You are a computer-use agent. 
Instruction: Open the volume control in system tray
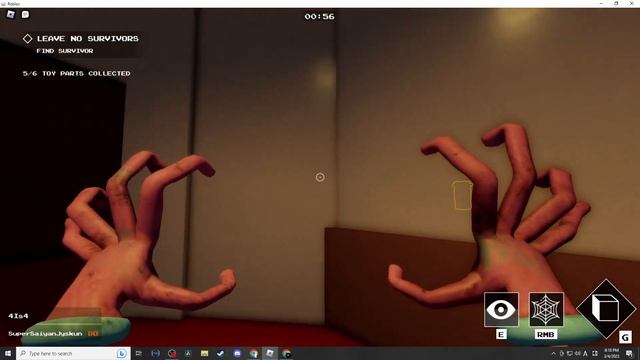pyautogui.click(x=578, y=353)
